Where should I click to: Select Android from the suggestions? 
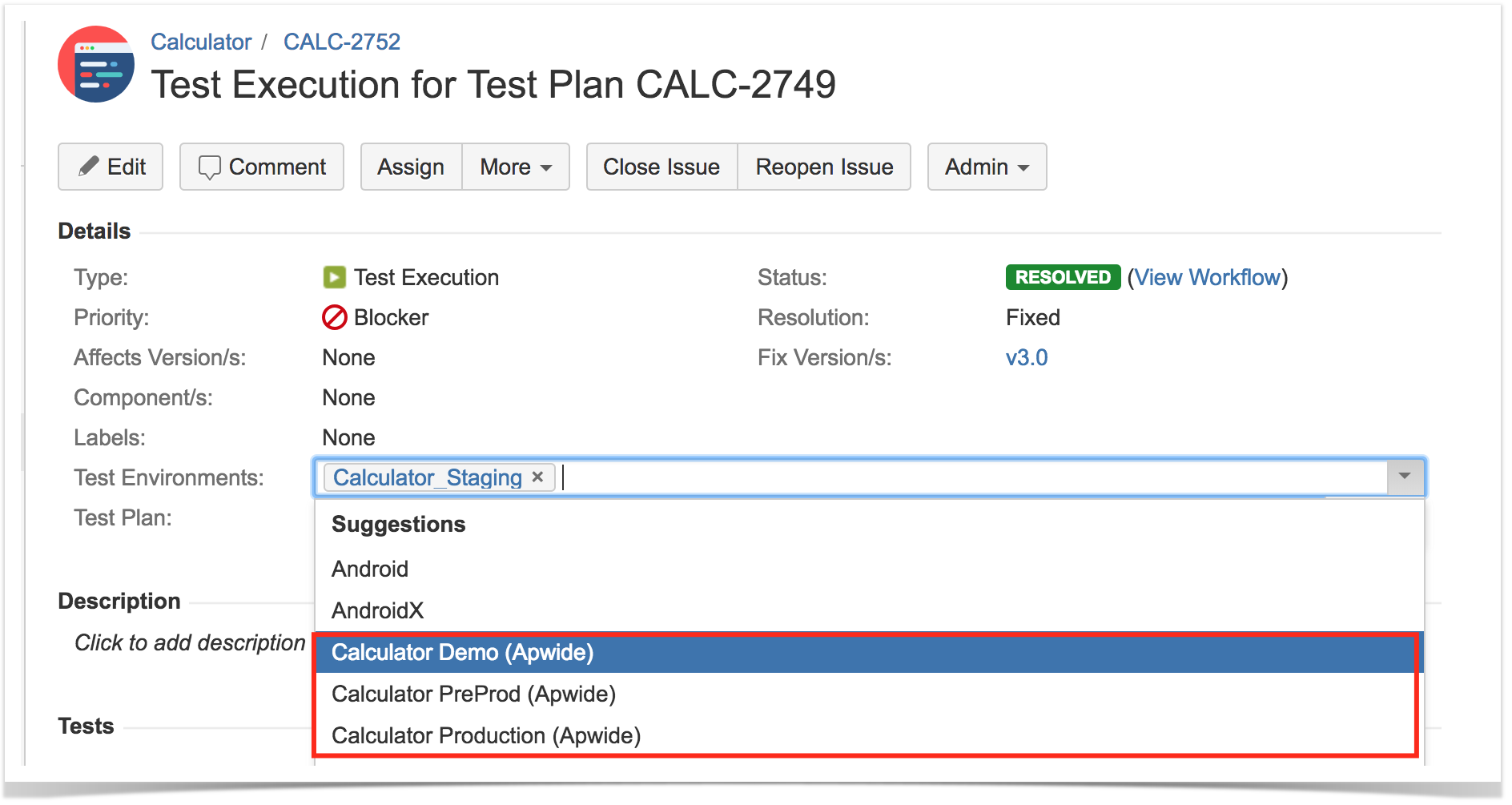869,569
